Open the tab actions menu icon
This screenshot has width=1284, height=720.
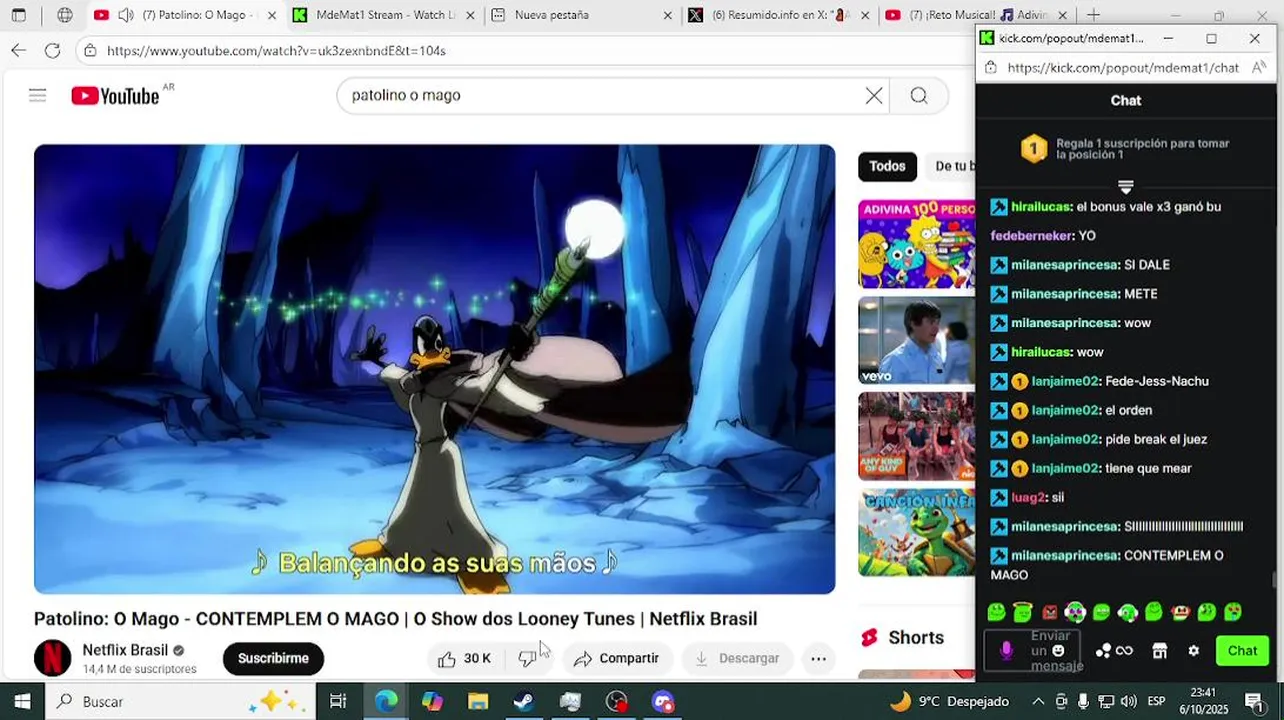[18, 15]
